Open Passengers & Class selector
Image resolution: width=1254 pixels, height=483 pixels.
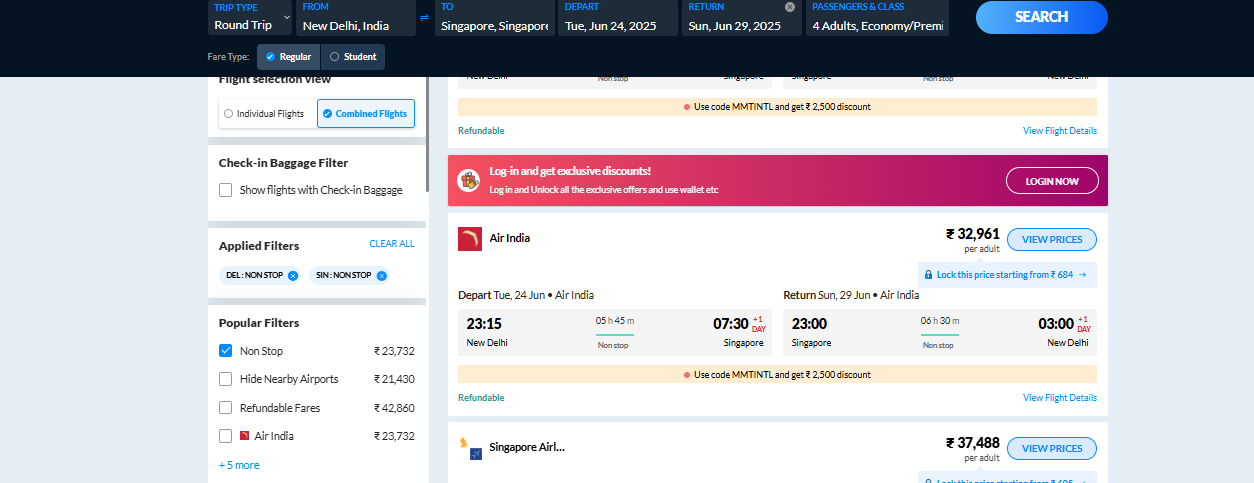tap(877, 18)
